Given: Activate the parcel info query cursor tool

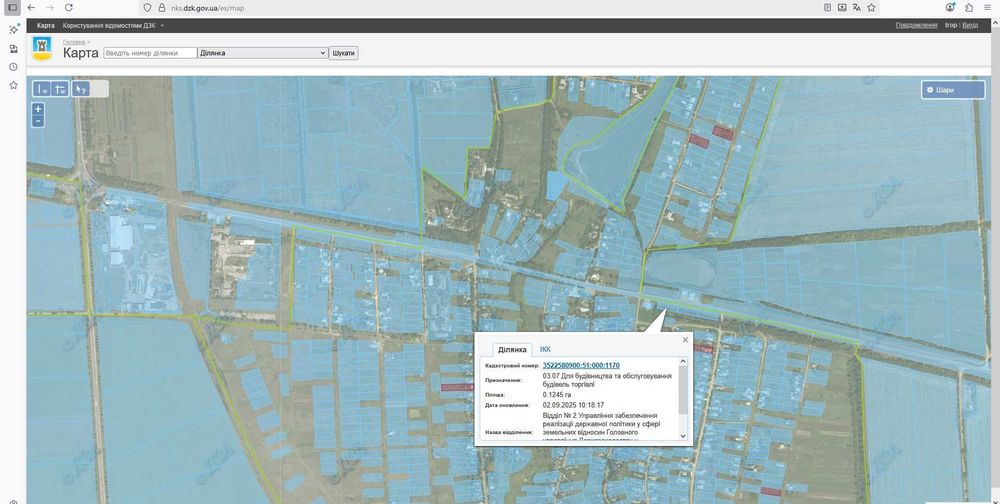Looking at the screenshot, I should (81, 89).
